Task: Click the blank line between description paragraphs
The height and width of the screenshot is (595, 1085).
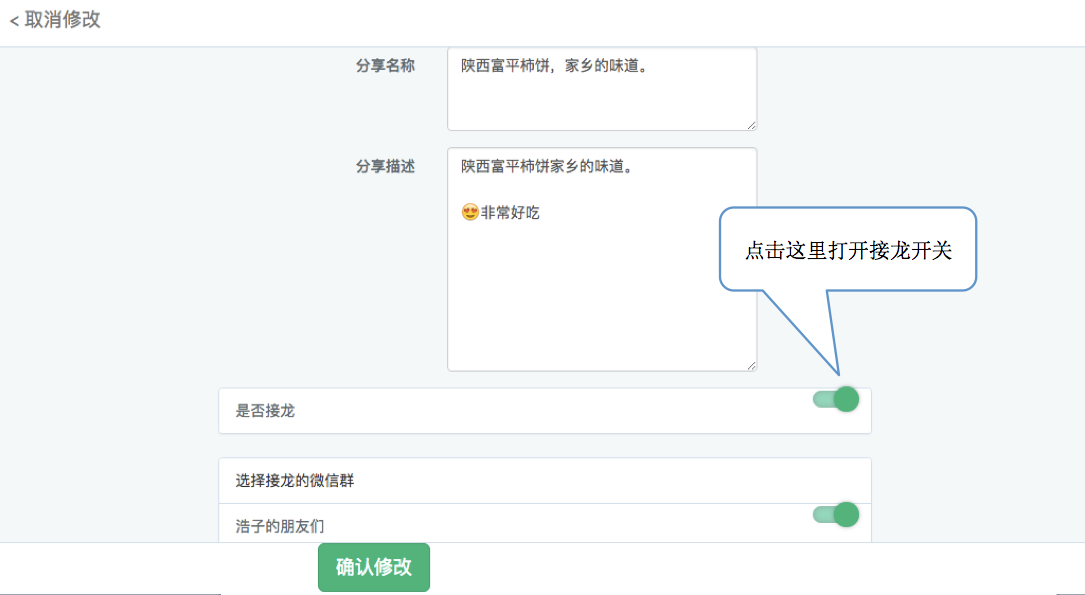Action: [600, 189]
